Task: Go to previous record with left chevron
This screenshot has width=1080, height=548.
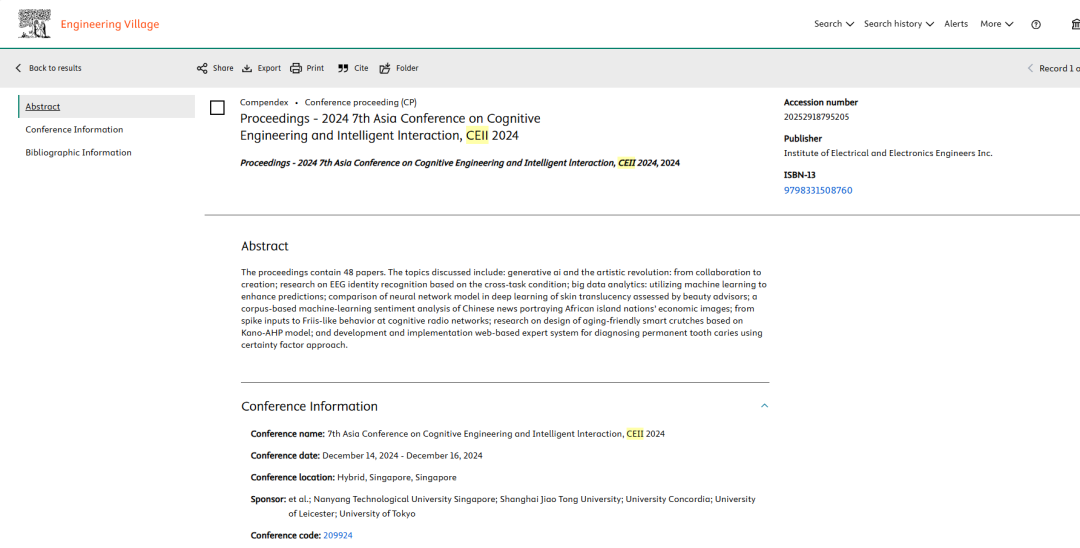Action: click(x=1031, y=68)
